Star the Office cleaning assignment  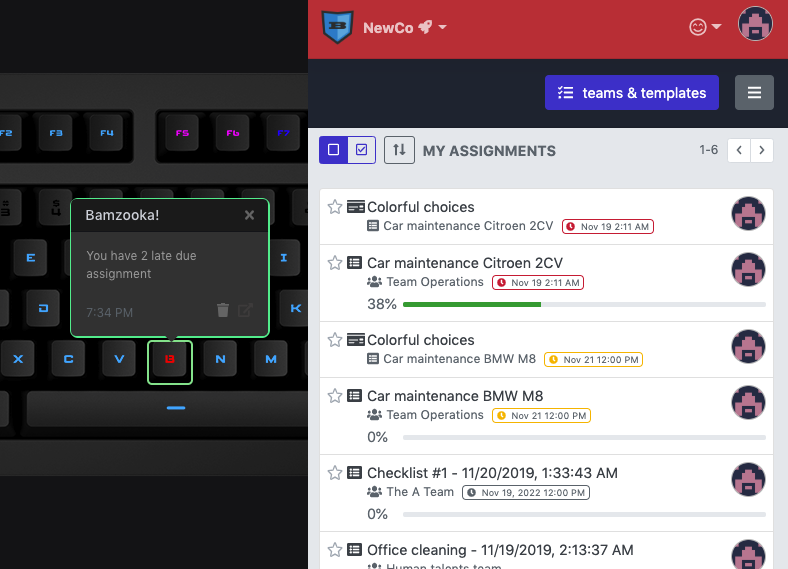(335, 550)
